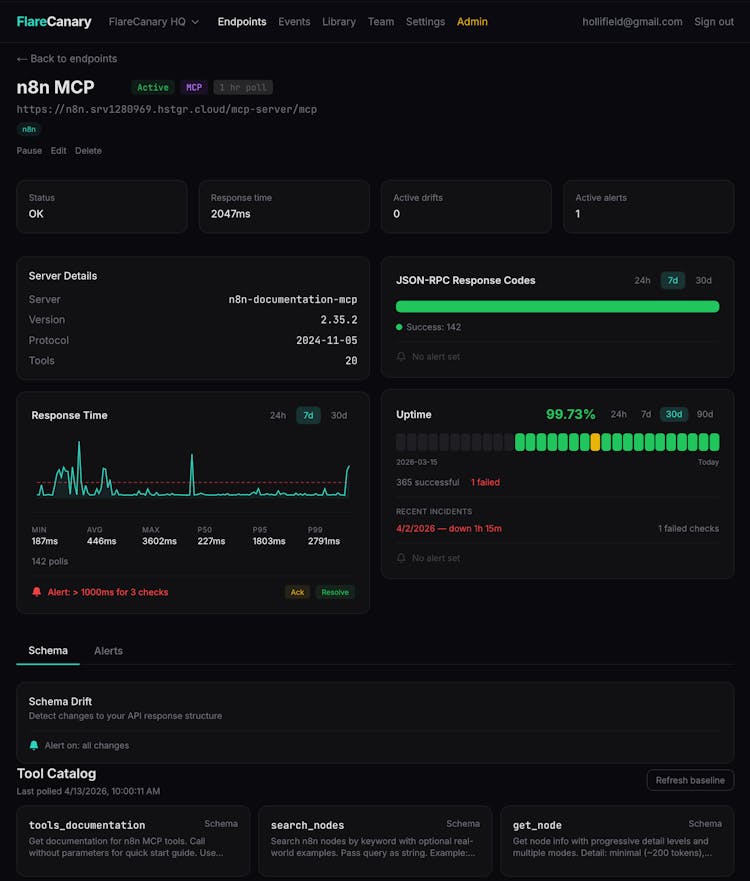Open the 4/2/2026 recent incident entry

tap(449, 528)
